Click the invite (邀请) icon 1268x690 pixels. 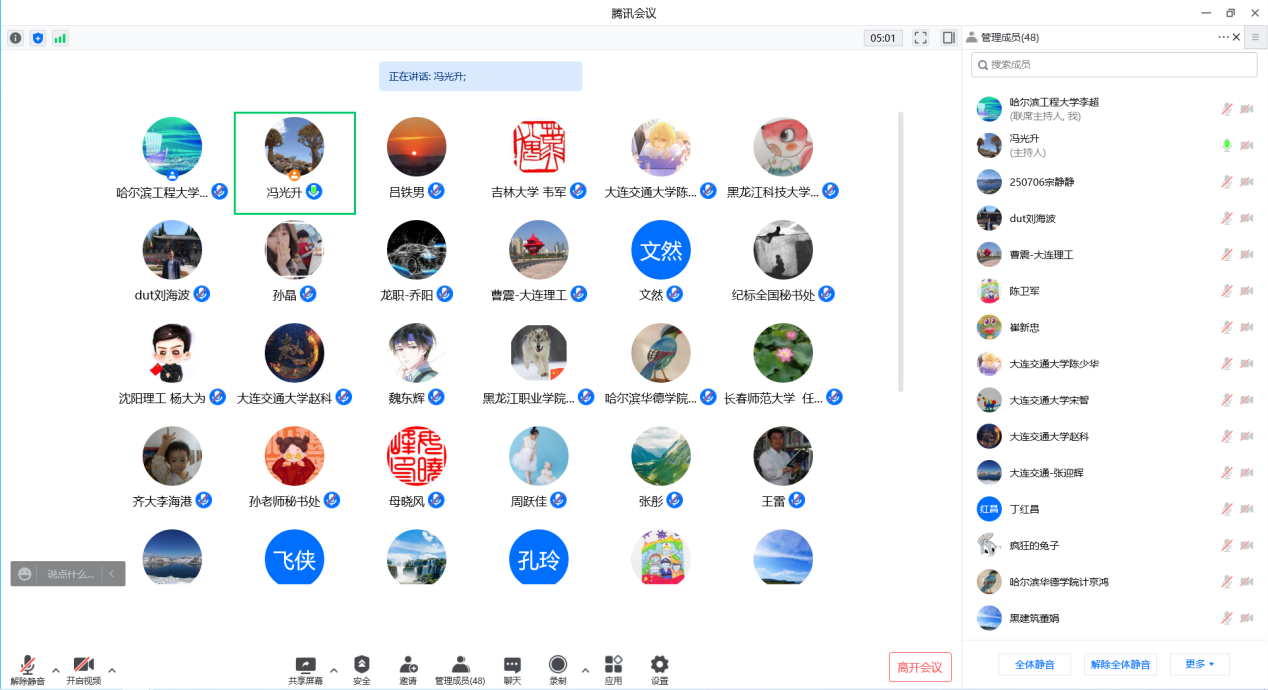click(x=408, y=665)
